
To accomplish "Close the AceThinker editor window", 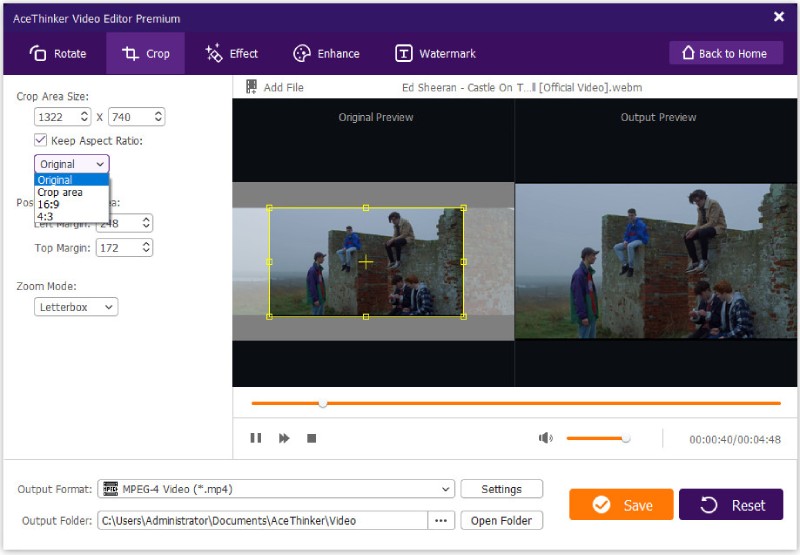I will click(779, 17).
